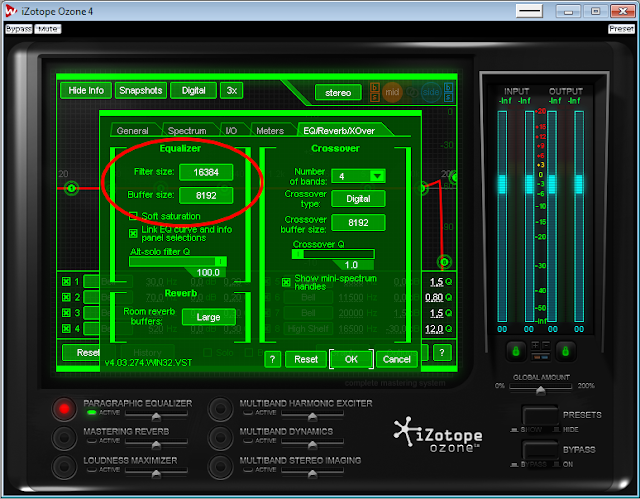The height and width of the screenshot is (499, 640).
Task: Open the Buffer size 8192 selector
Action: point(206,195)
